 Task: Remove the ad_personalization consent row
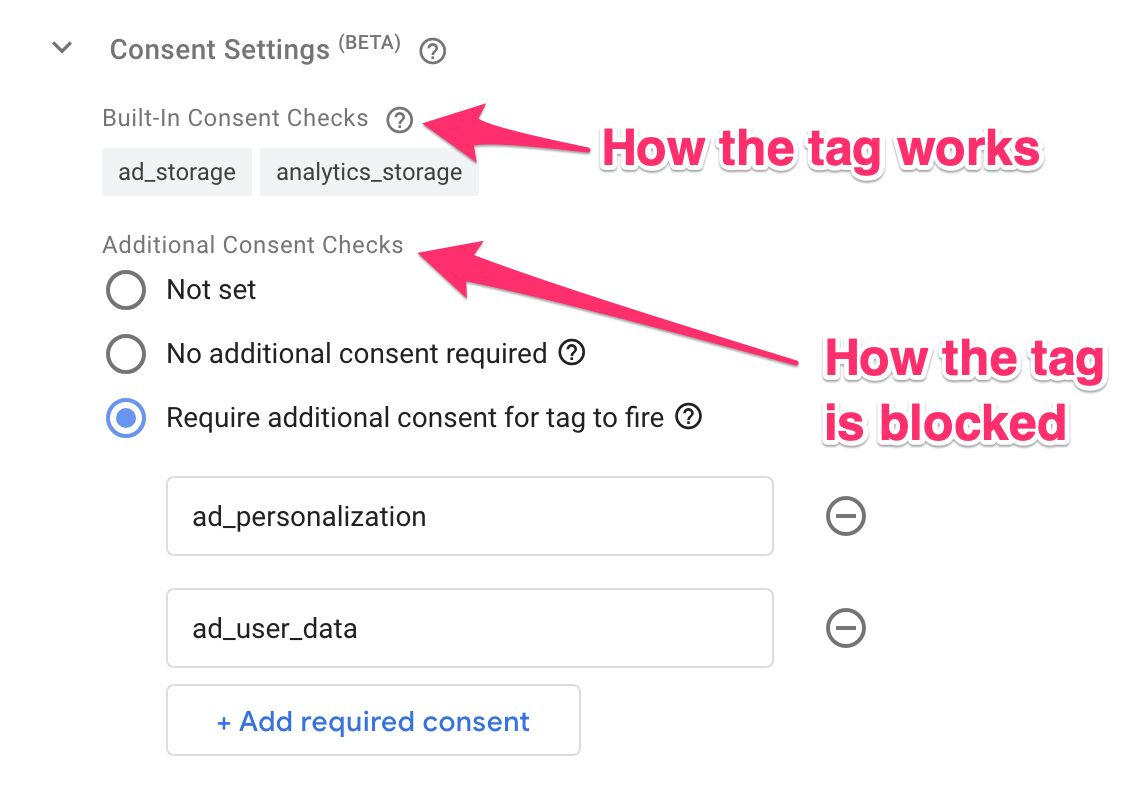coord(845,516)
